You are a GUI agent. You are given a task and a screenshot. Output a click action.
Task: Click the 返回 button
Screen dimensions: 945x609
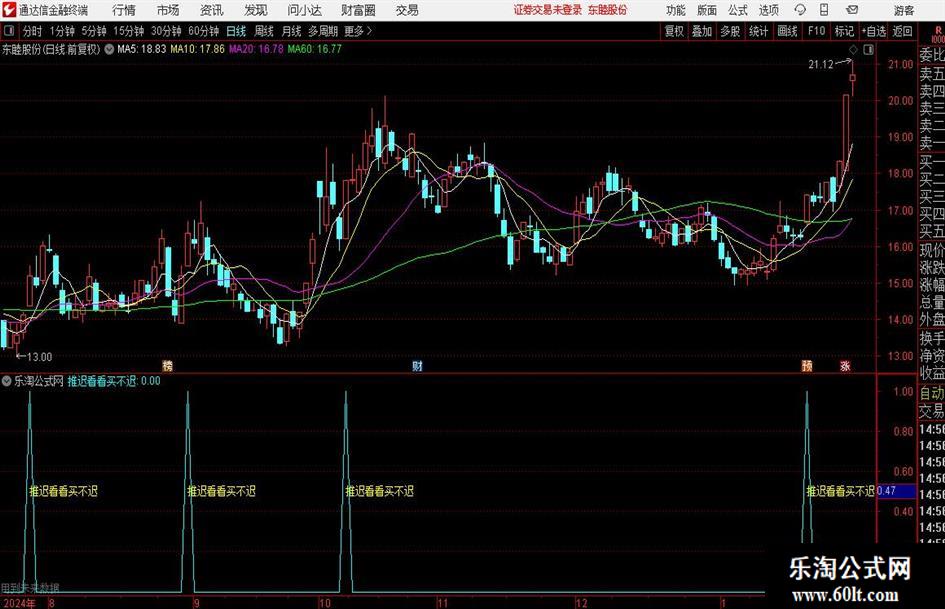[902, 31]
